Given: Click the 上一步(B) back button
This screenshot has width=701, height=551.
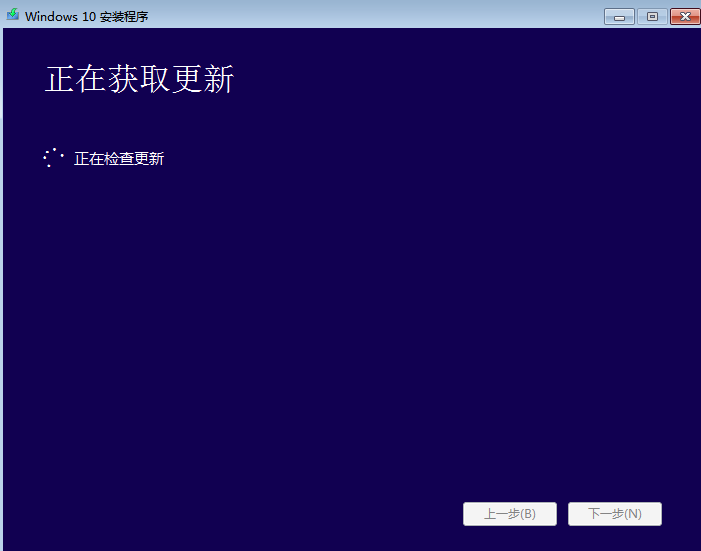Looking at the screenshot, I should [x=510, y=514].
